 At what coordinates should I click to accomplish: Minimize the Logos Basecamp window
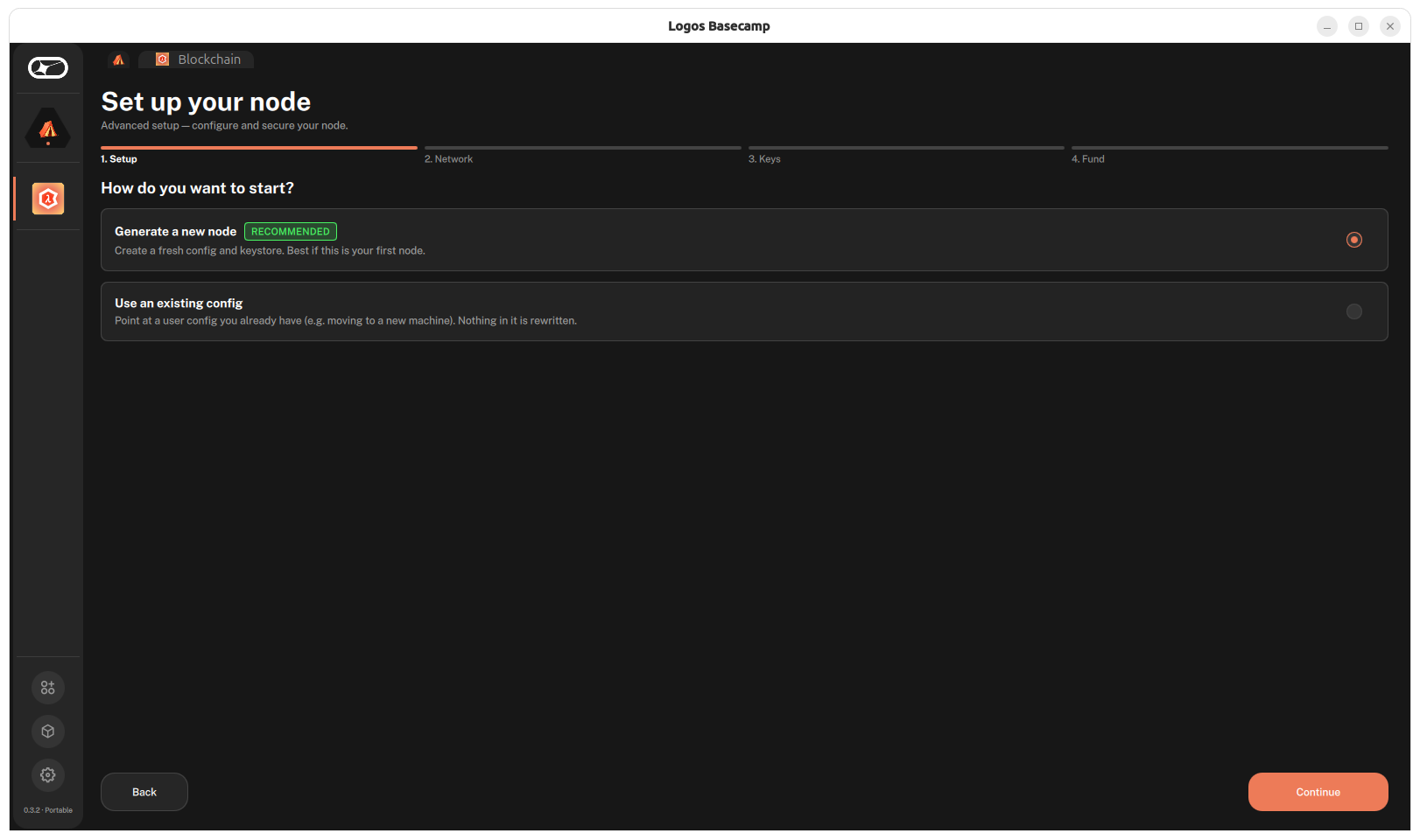(1327, 26)
